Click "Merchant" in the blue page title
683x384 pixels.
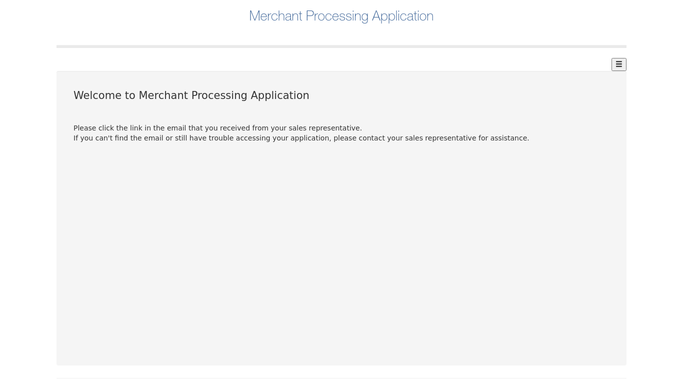(x=276, y=16)
